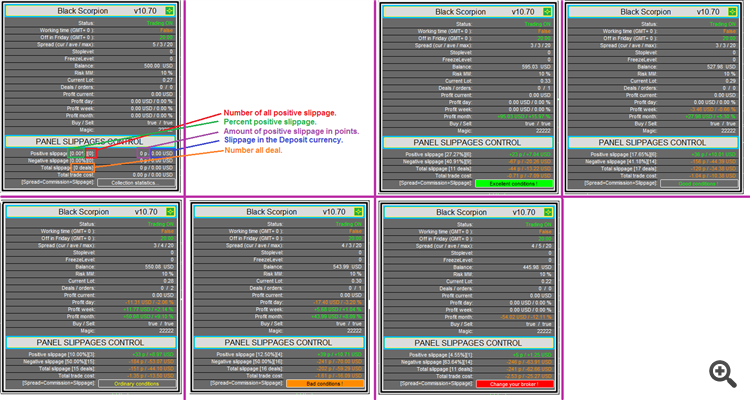Click the Profit week value +5.68 USD / +1.04 %

pyautogui.click(x=338, y=310)
